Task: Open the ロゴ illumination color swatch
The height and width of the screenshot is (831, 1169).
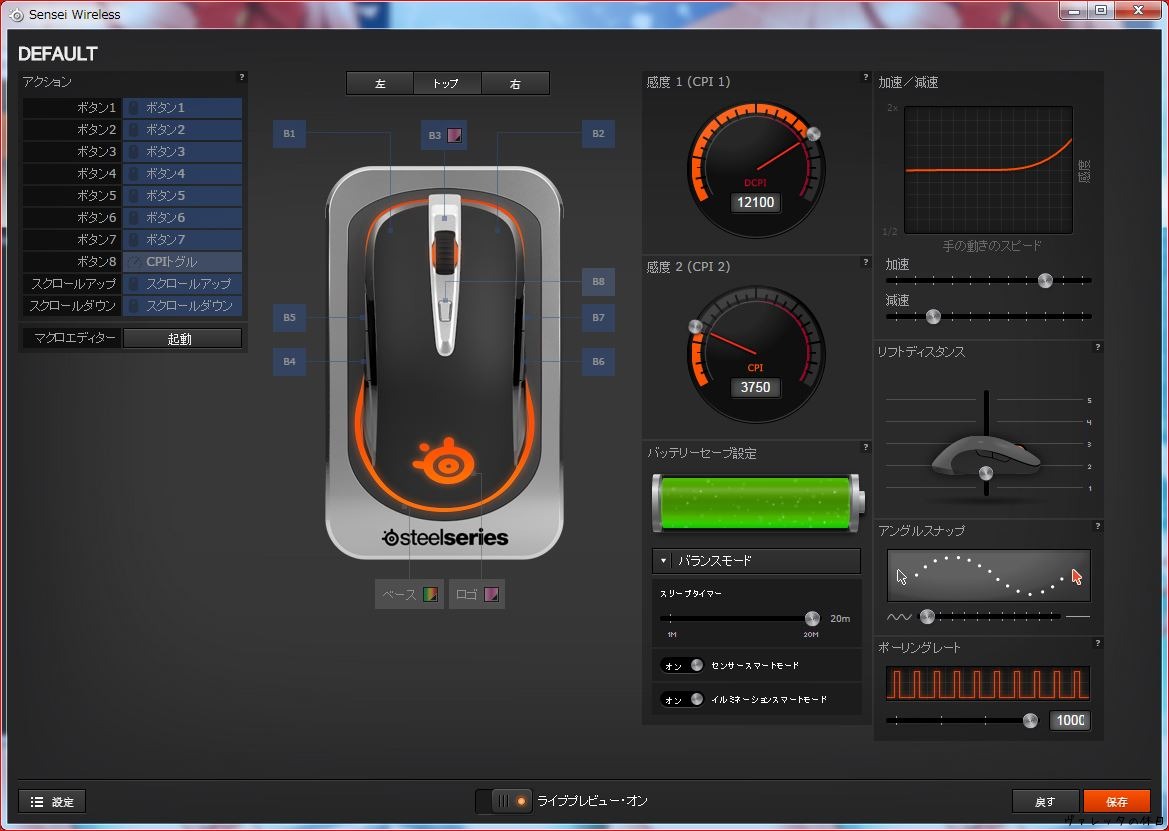Action: click(491, 594)
